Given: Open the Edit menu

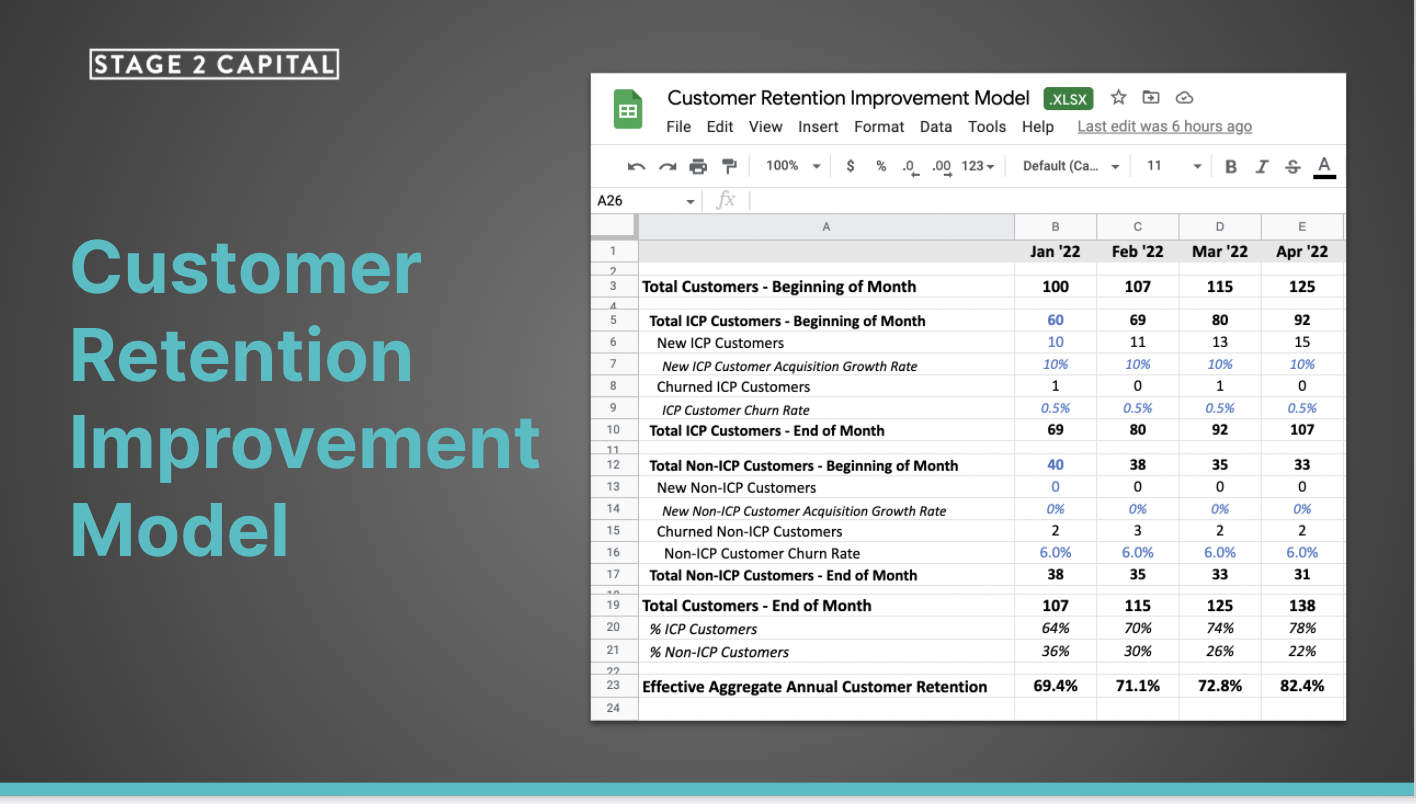Looking at the screenshot, I should (x=720, y=127).
